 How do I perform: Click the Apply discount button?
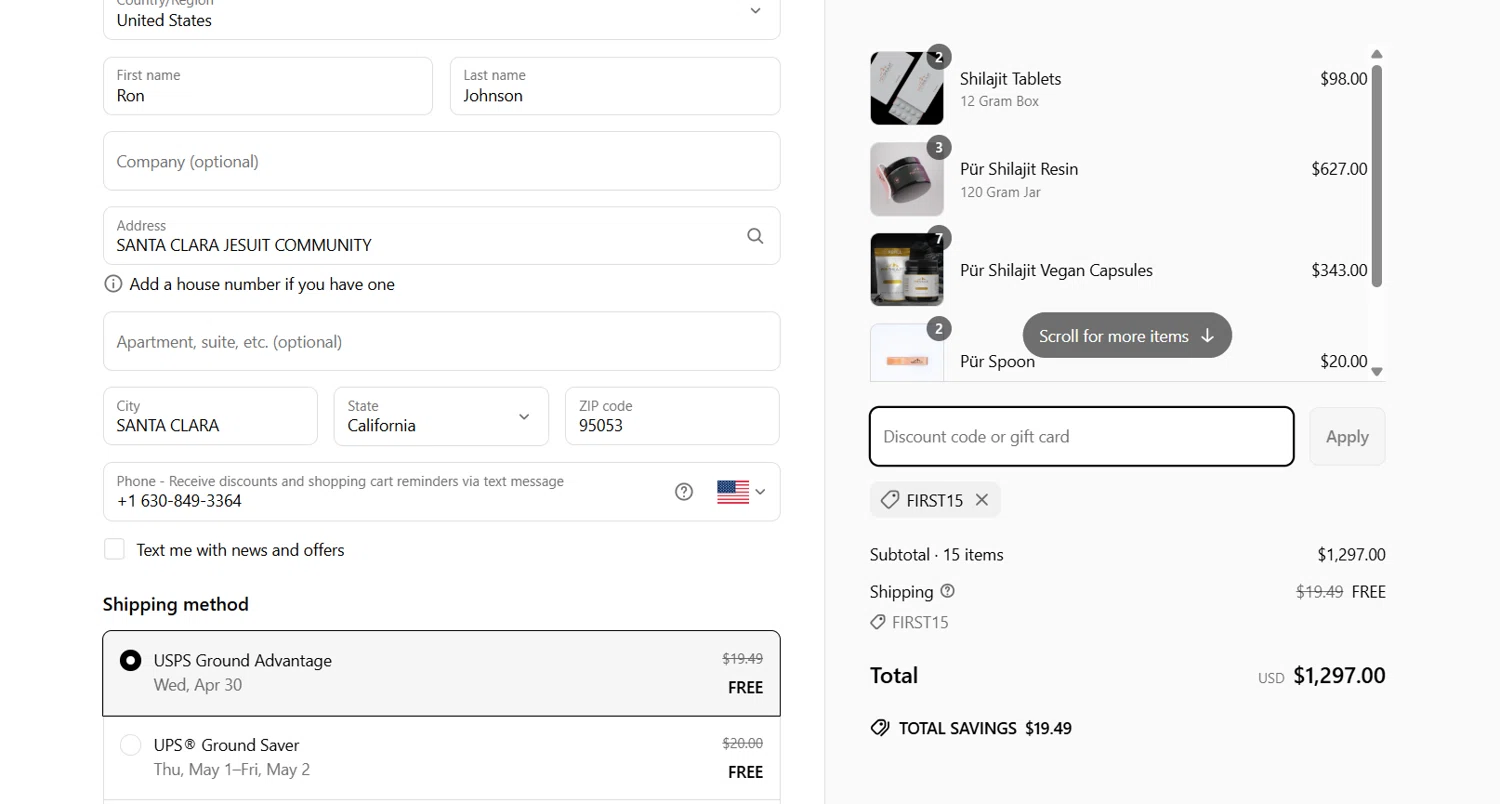pos(1347,436)
